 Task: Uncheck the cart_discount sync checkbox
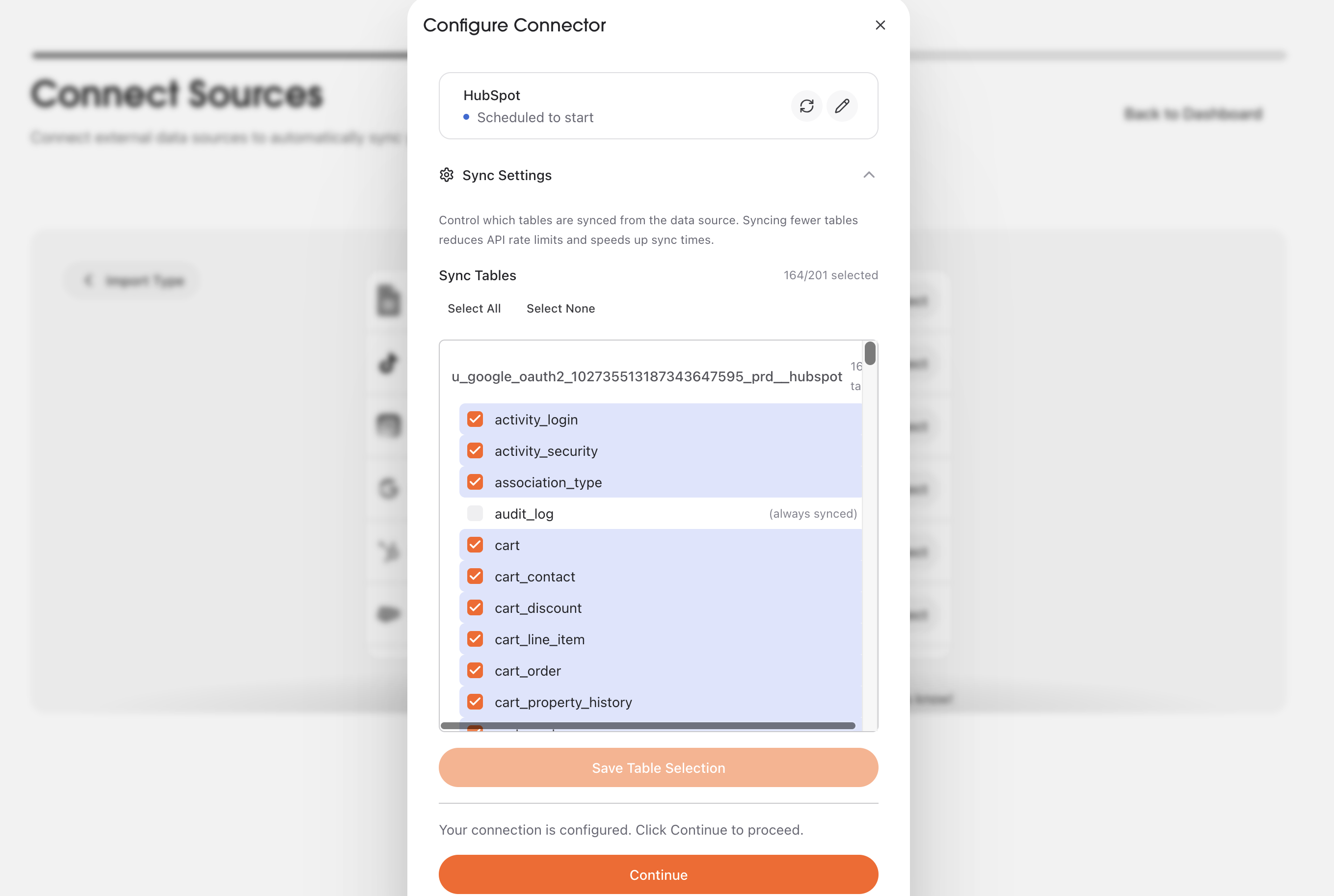click(475, 607)
